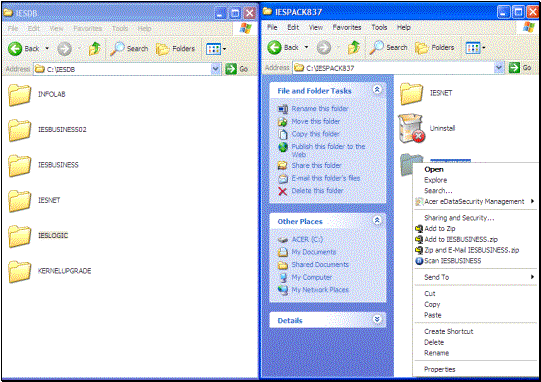Click Folders button in IESPACK837 toolbar

click(x=435, y=48)
